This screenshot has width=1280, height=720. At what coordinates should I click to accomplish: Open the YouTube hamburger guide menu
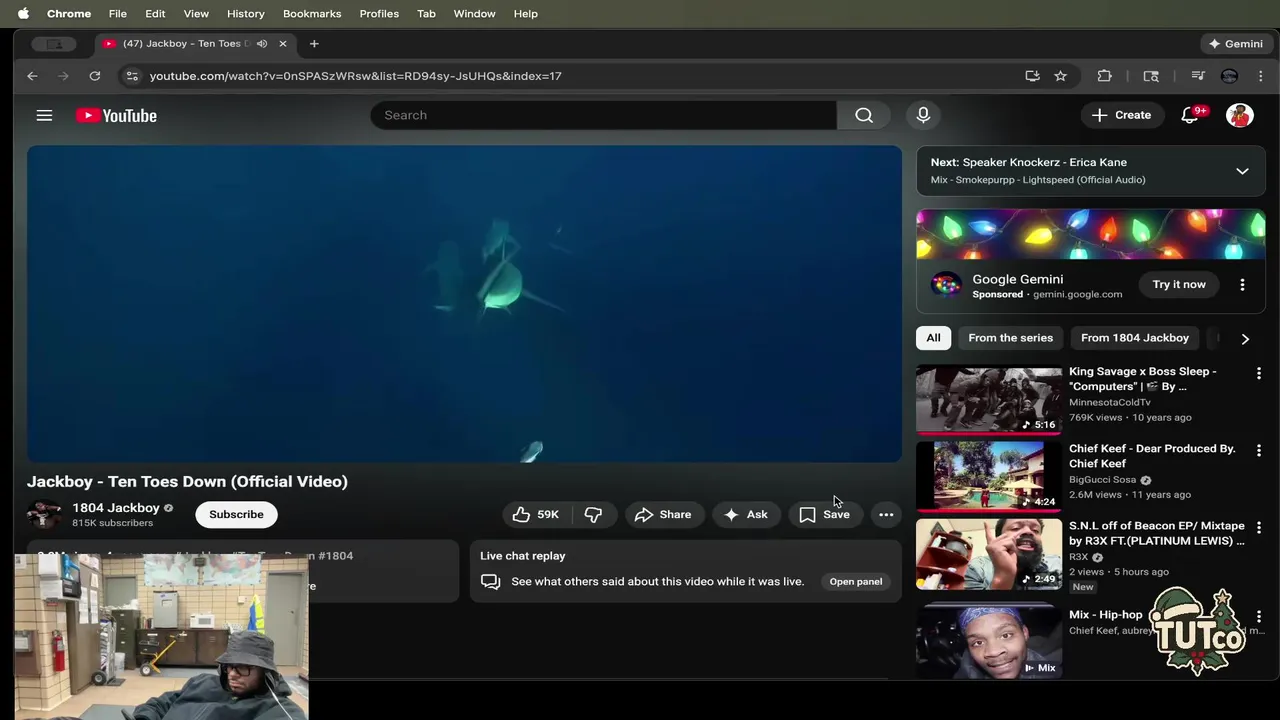pyautogui.click(x=44, y=115)
